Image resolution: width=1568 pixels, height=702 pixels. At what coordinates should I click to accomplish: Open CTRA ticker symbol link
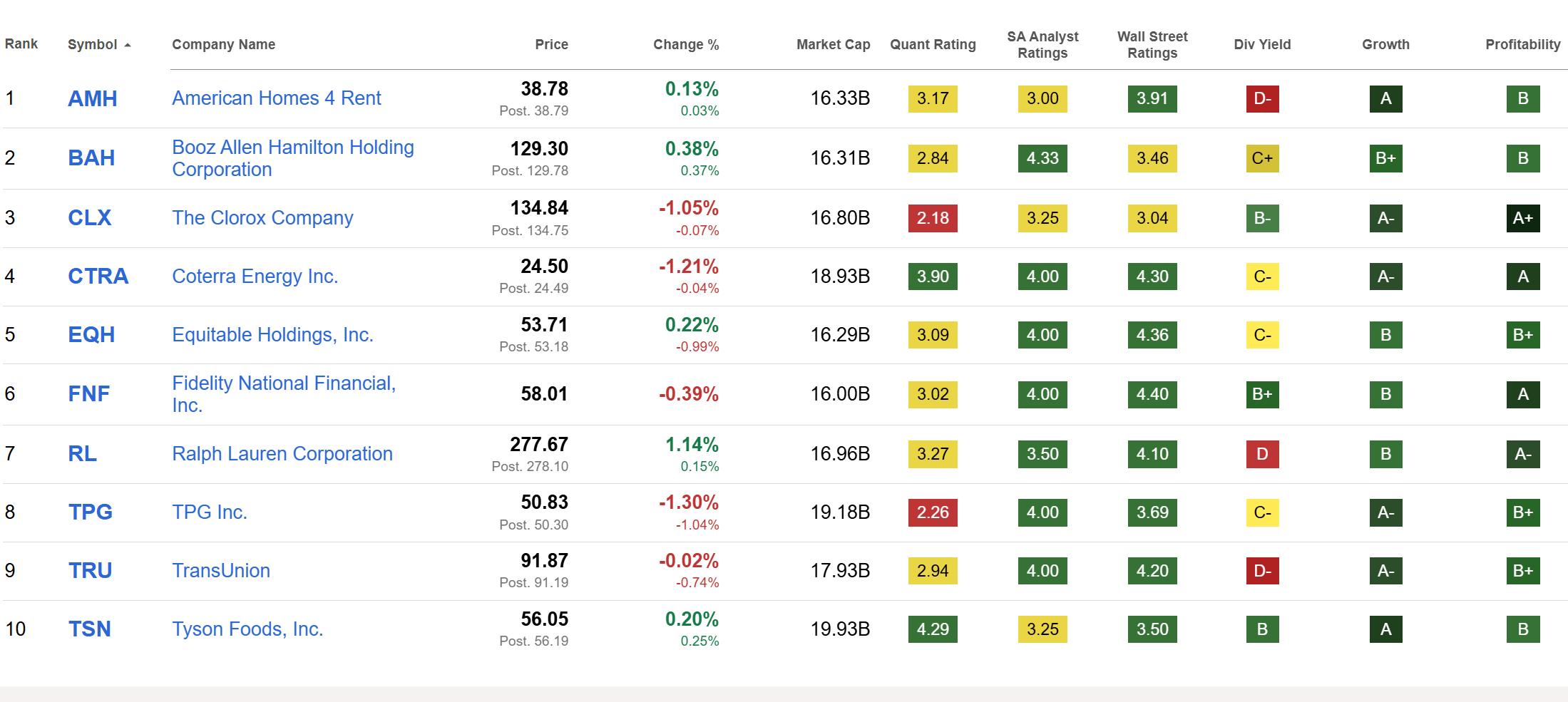click(98, 276)
